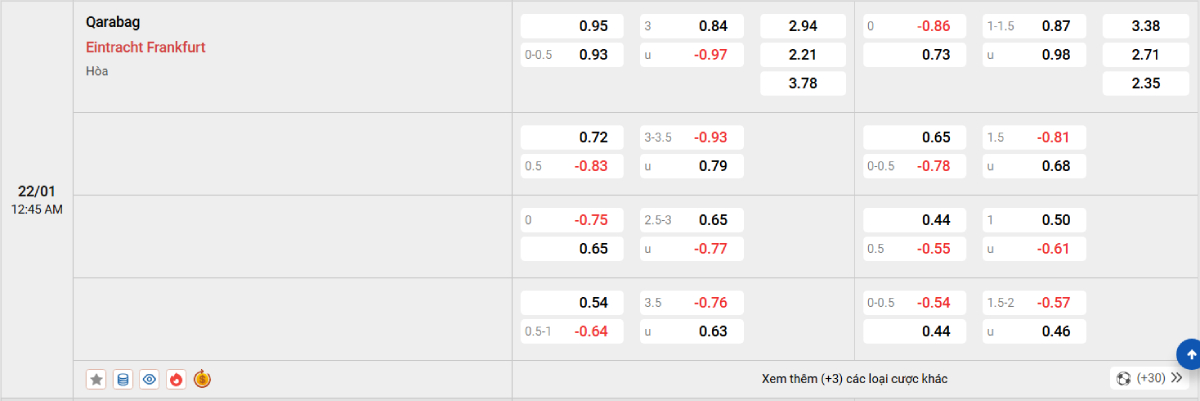Select over 1.5-2 odds -0.57
Viewport: 1200px width, 401px height.
1034,302
